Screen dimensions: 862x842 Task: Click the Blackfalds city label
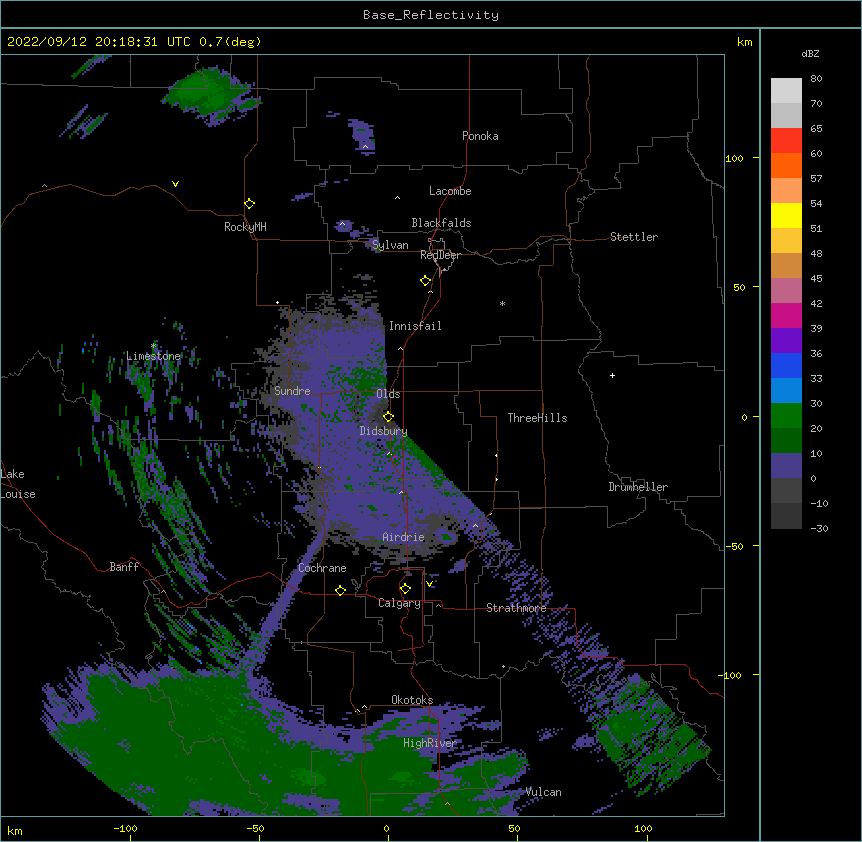click(441, 223)
